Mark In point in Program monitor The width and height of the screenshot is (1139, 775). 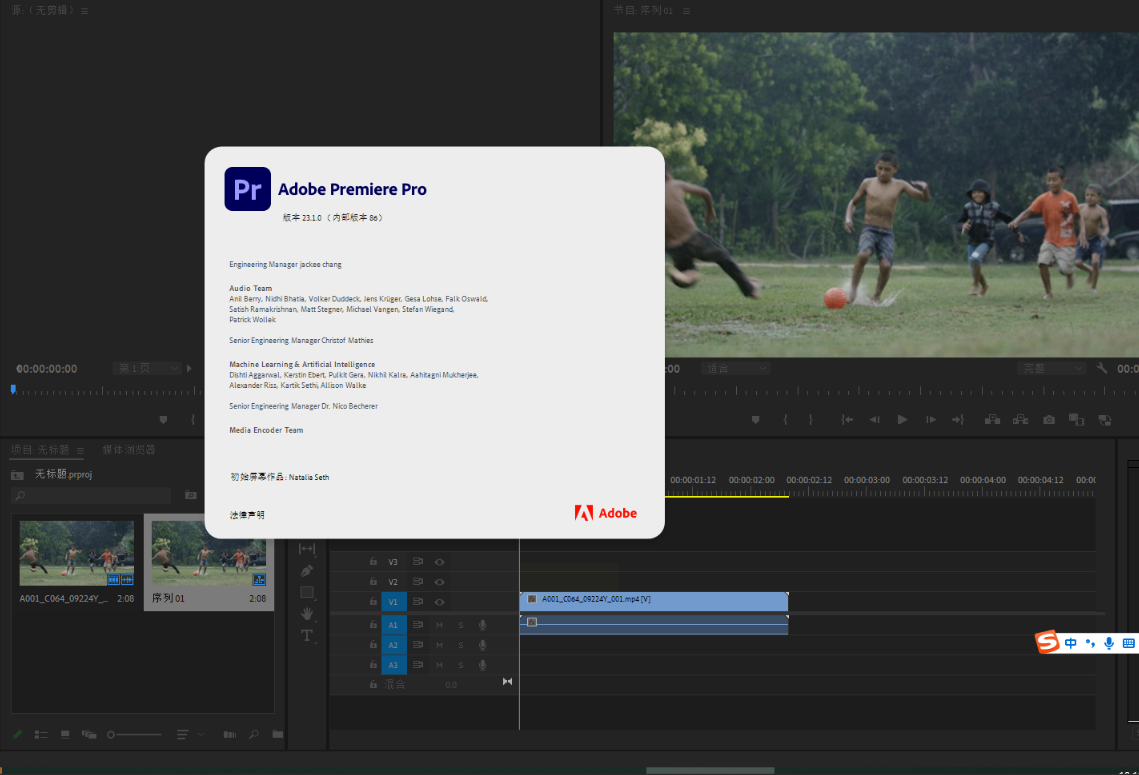[x=785, y=420]
